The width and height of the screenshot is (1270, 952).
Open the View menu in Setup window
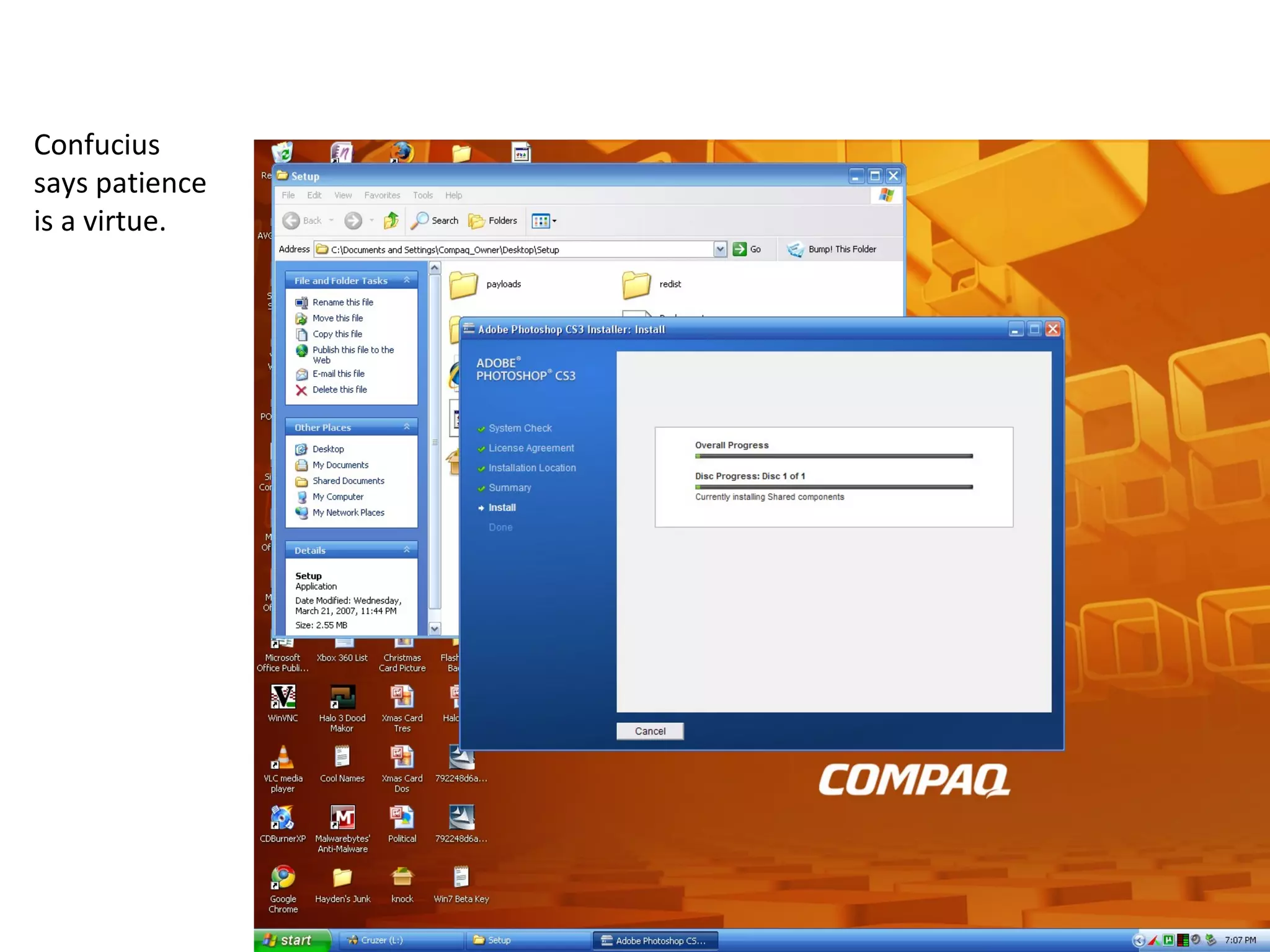click(x=343, y=195)
